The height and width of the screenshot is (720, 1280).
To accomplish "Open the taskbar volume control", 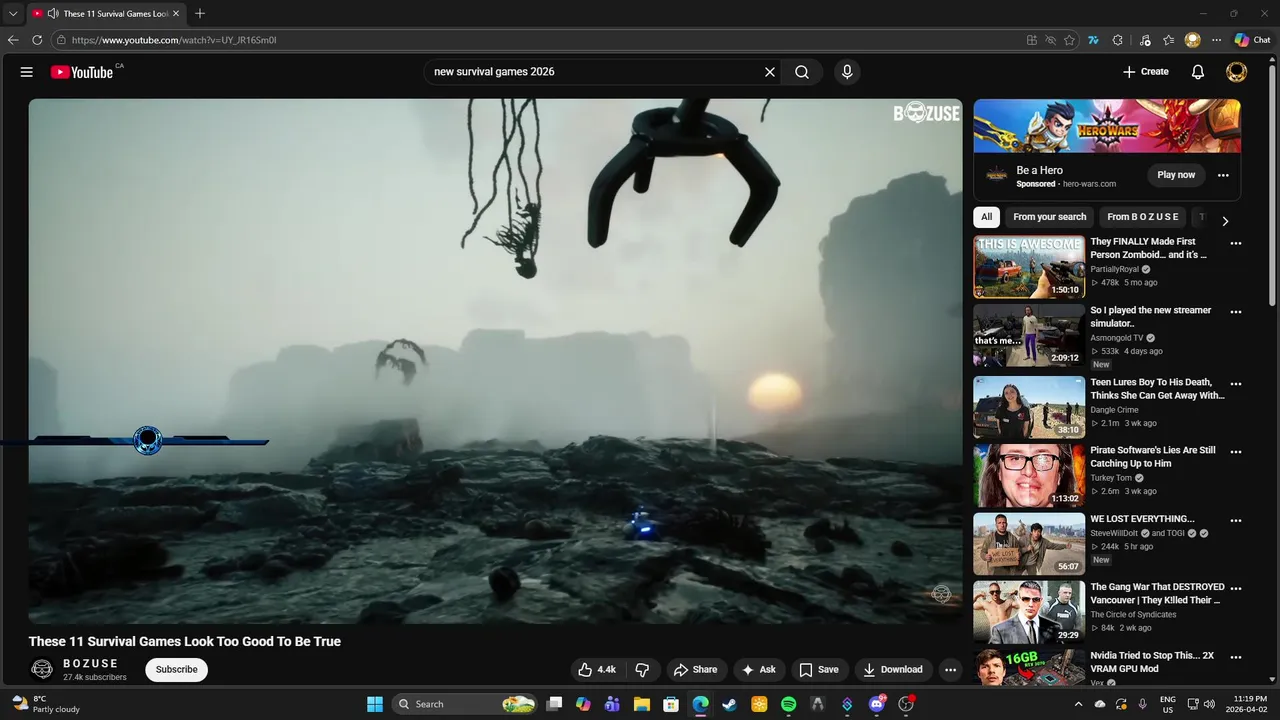I will pyautogui.click(x=1208, y=704).
